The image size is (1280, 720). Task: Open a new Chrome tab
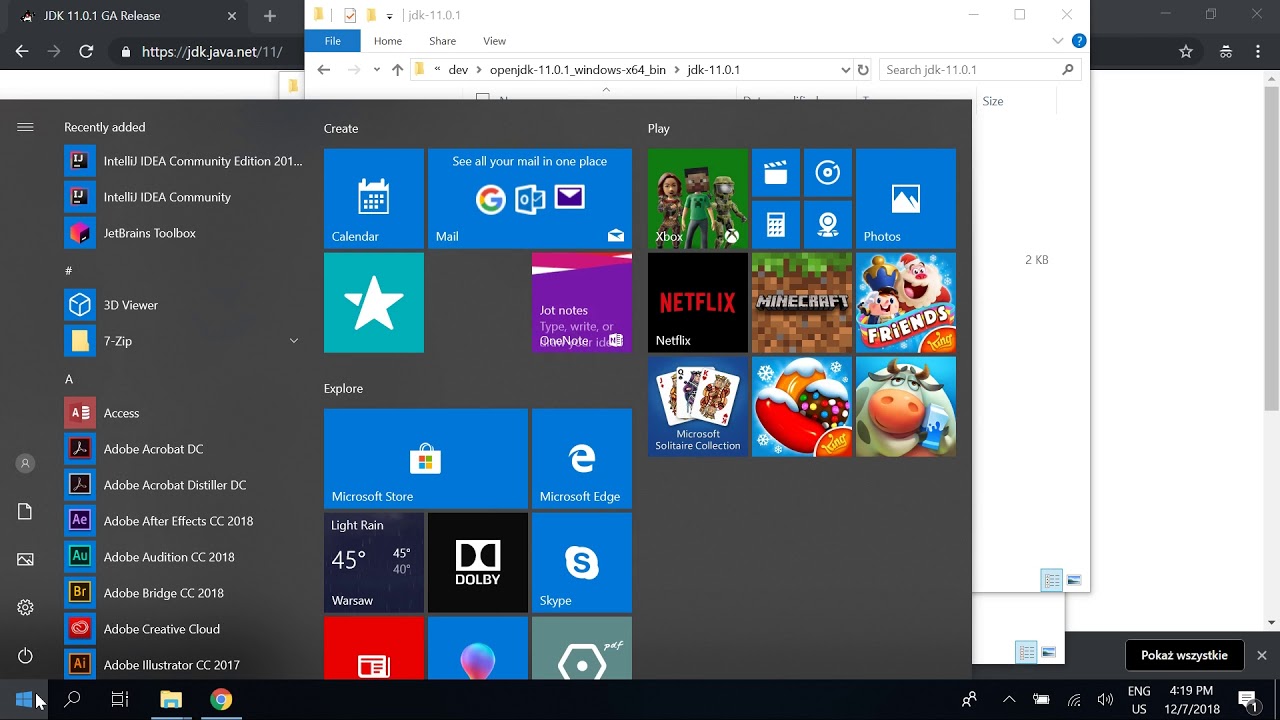269,16
